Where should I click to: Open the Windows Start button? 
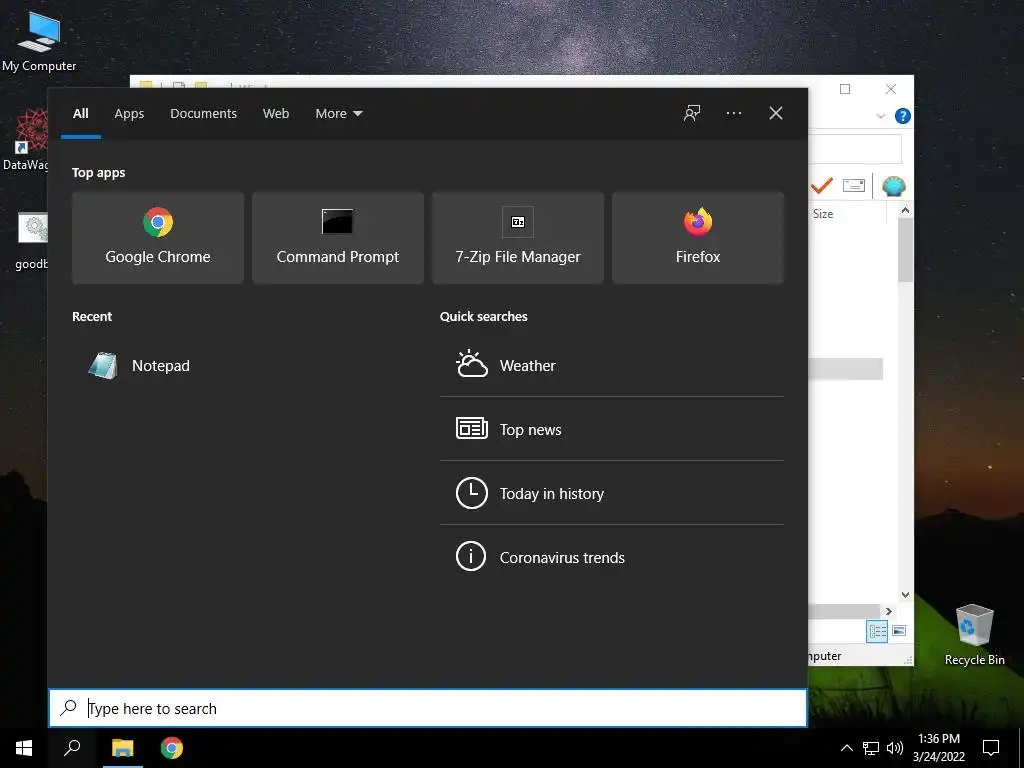pos(24,748)
